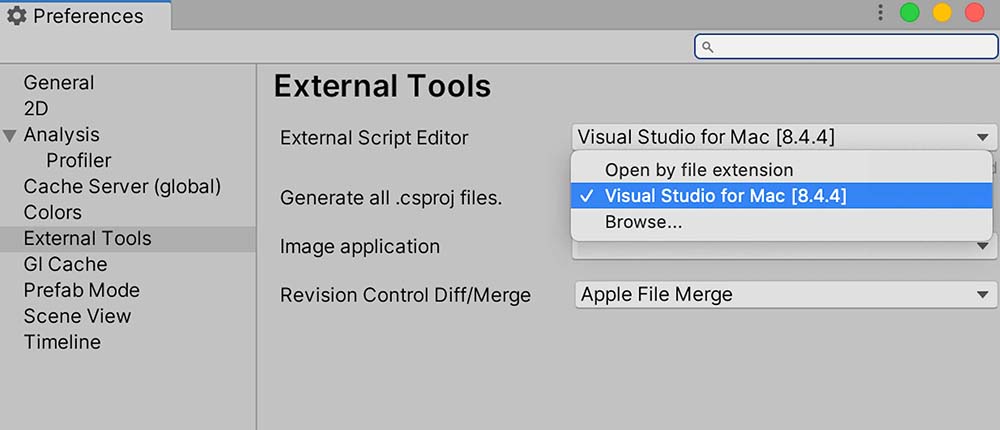
Task: Click the Preferences gear icon
Action: [x=17, y=16]
